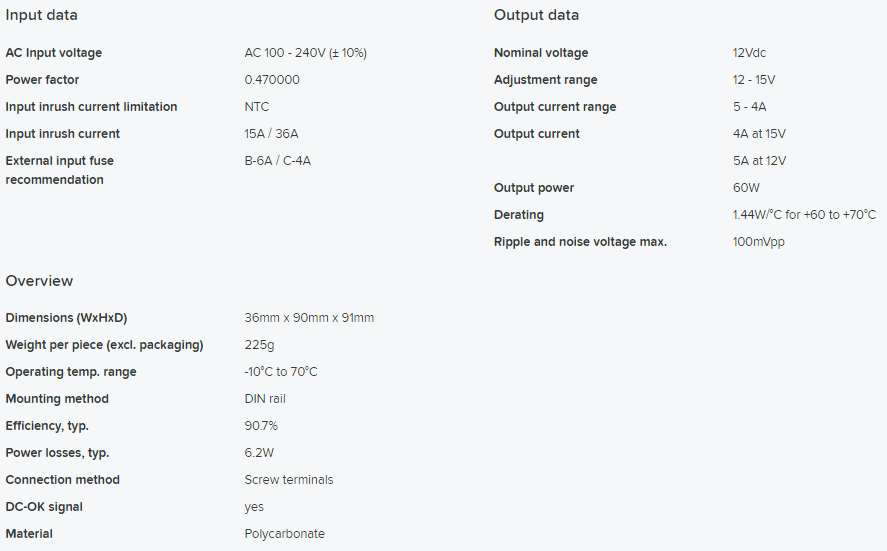Image resolution: width=887 pixels, height=551 pixels.
Task: Select the Adjustment range 12 - 15V value
Action: [753, 80]
